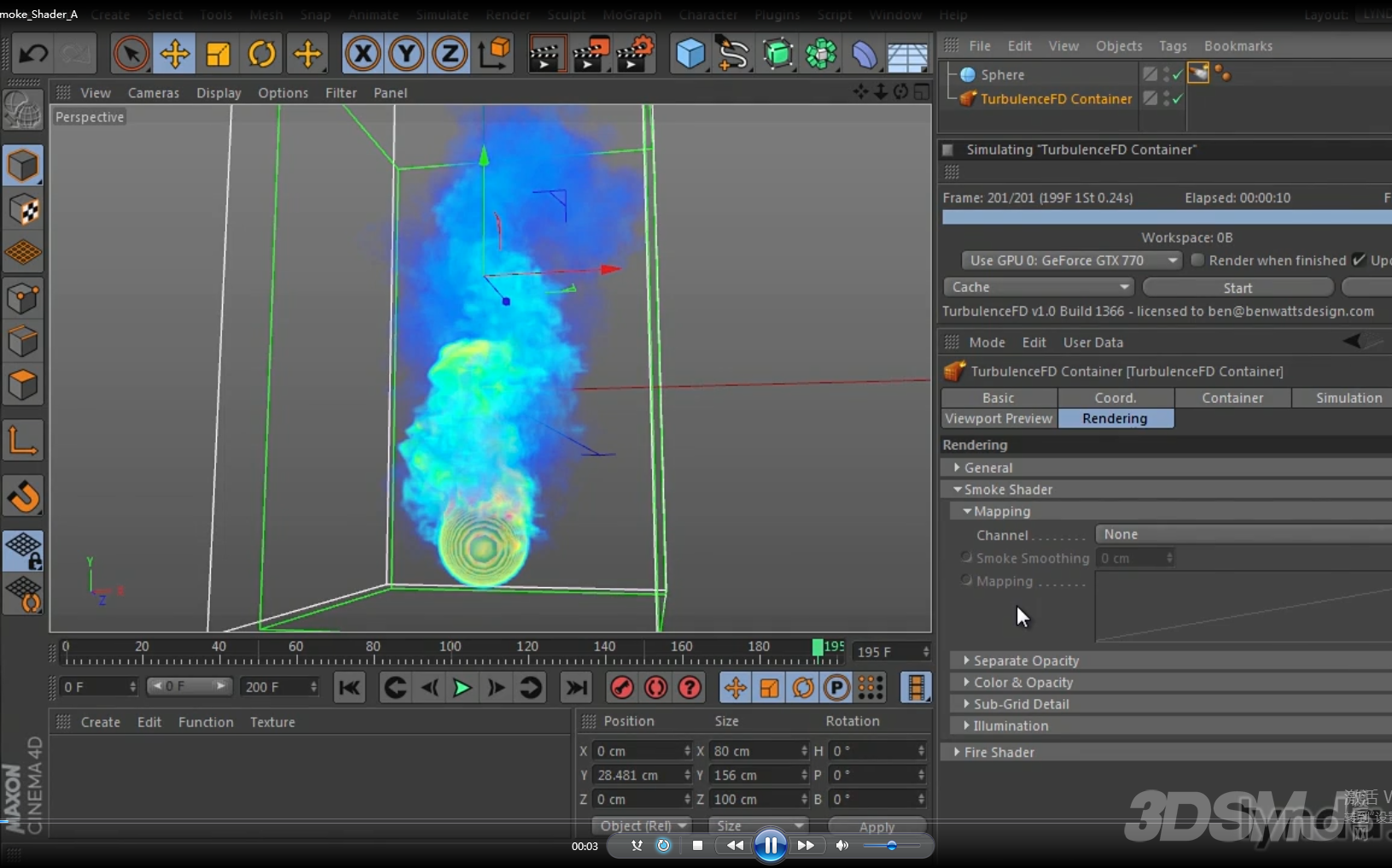Click the Record Active Objects button
Screen dimensions: 1392x868
622,687
